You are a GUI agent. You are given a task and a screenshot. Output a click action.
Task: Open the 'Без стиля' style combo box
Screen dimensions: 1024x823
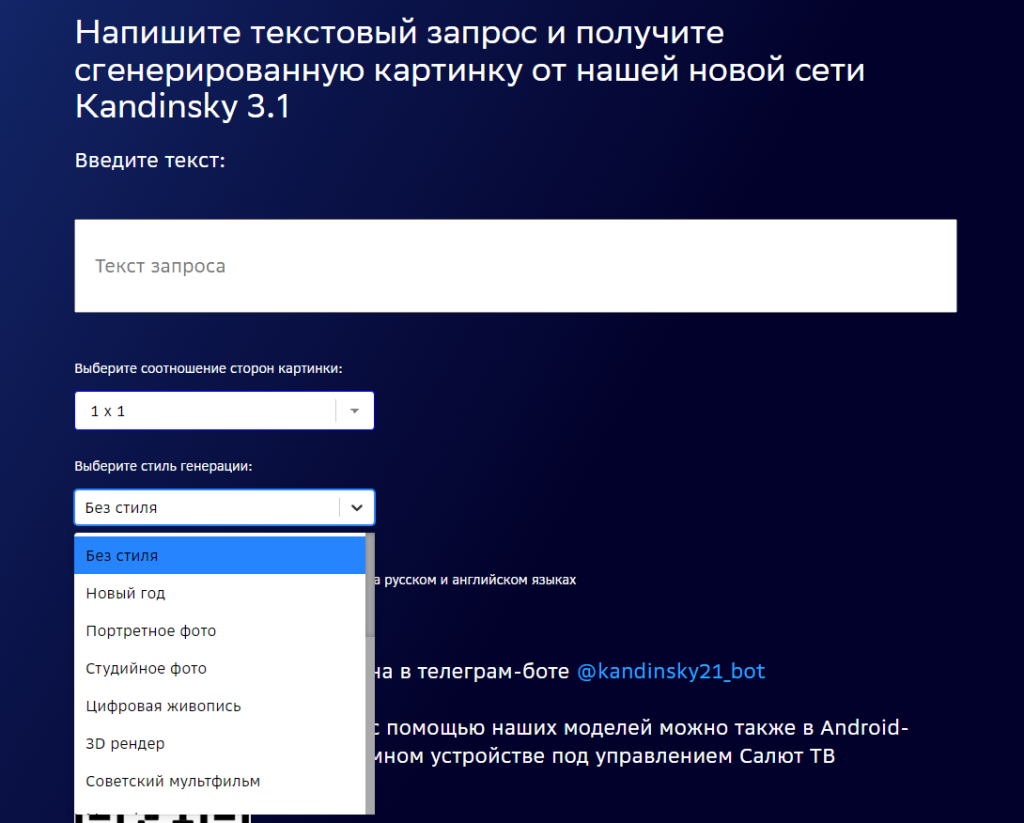[x=224, y=508]
